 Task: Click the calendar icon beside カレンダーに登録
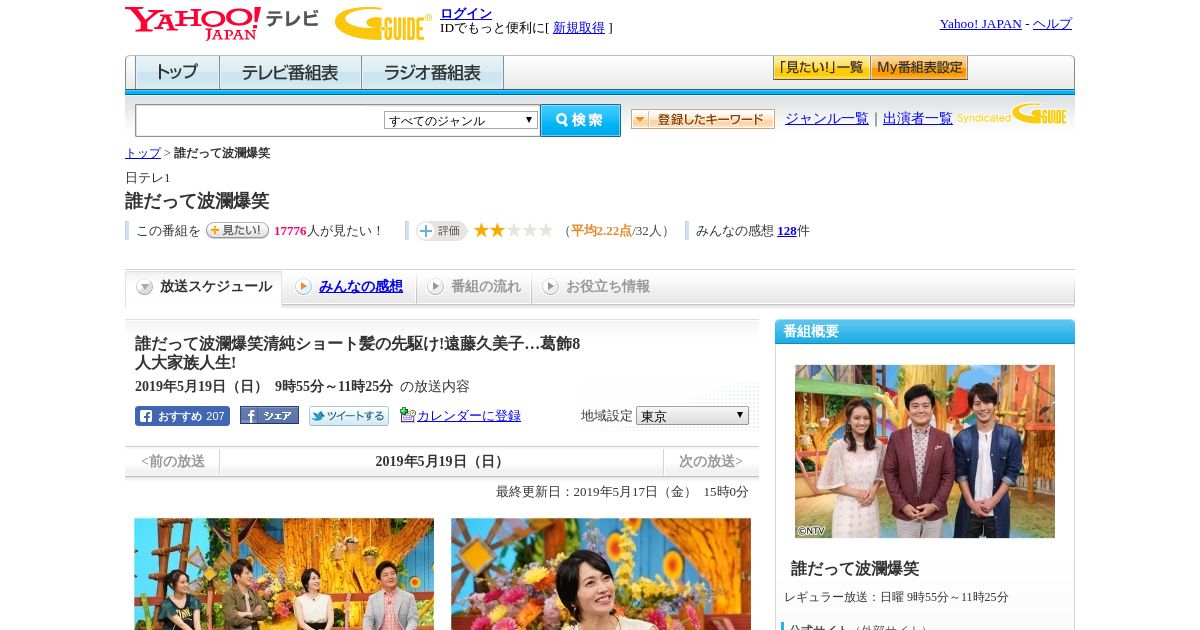[407, 415]
